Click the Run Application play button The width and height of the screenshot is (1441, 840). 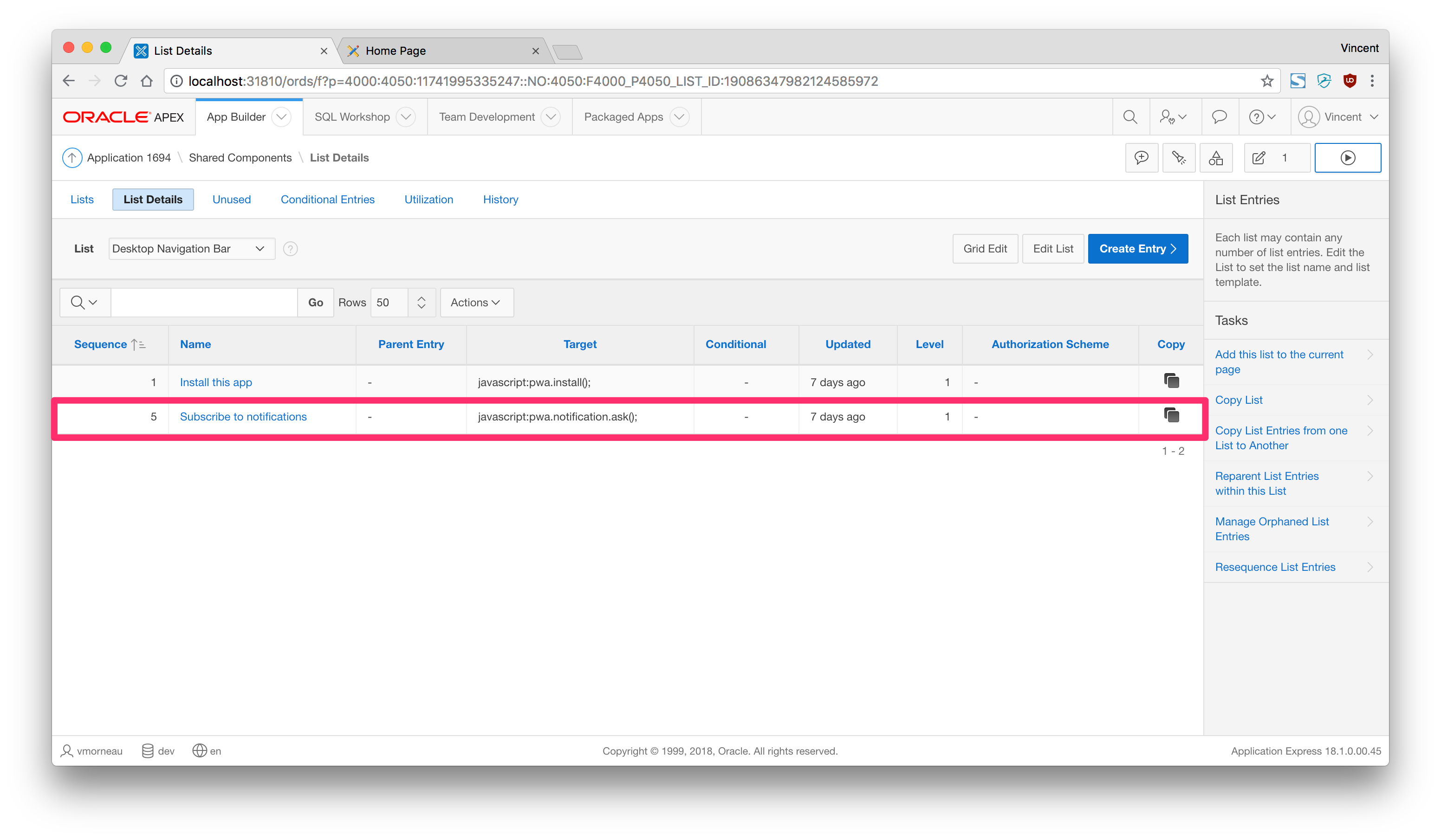1347,158
